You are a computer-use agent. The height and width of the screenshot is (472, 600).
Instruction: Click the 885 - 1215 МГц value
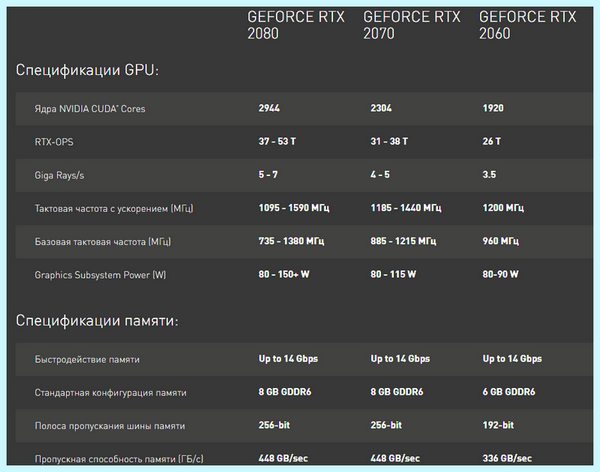[403, 241]
